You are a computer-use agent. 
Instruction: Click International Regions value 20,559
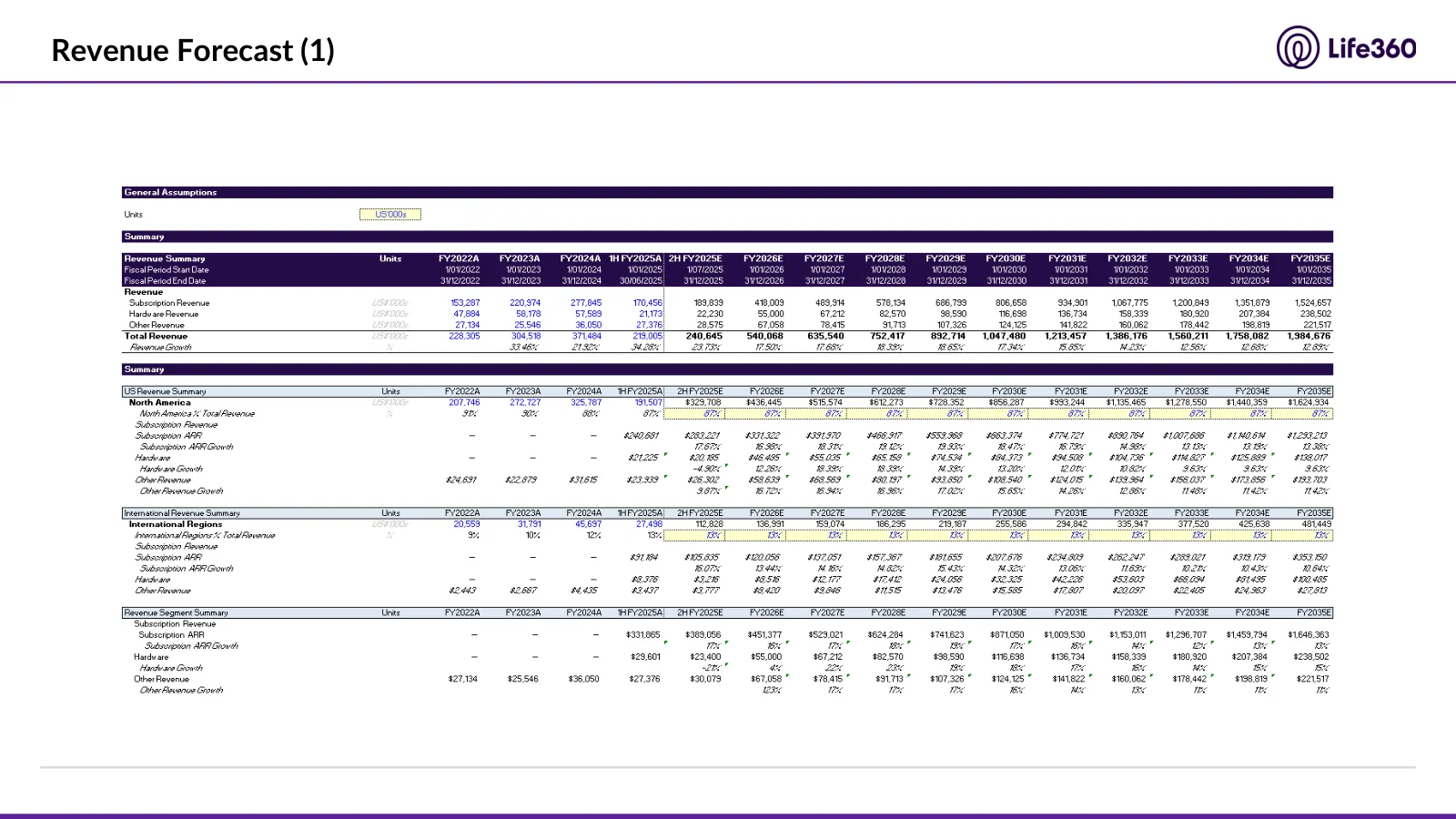click(x=467, y=524)
